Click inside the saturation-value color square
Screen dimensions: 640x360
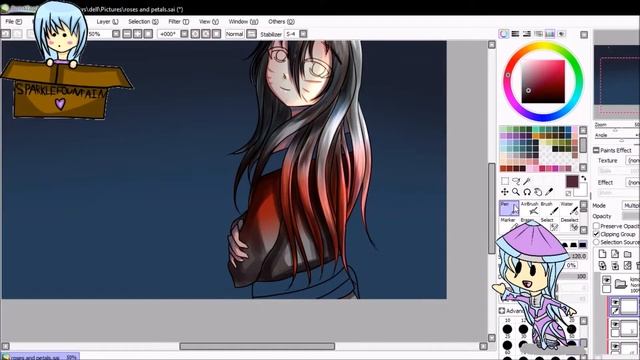point(543,81)
